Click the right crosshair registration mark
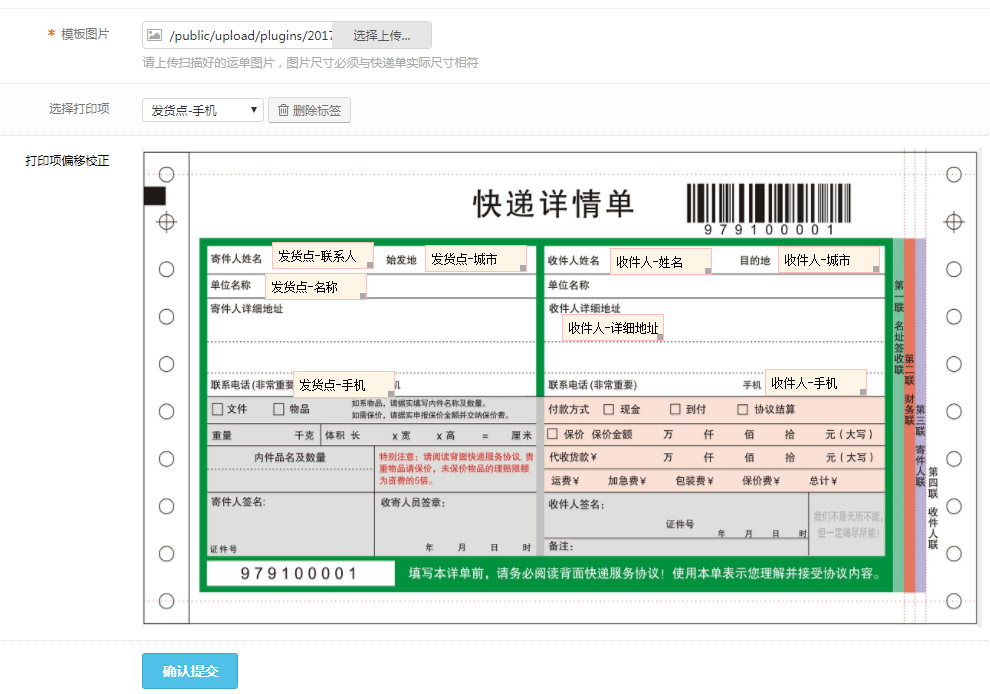990x694 pixels. [954, 221]
